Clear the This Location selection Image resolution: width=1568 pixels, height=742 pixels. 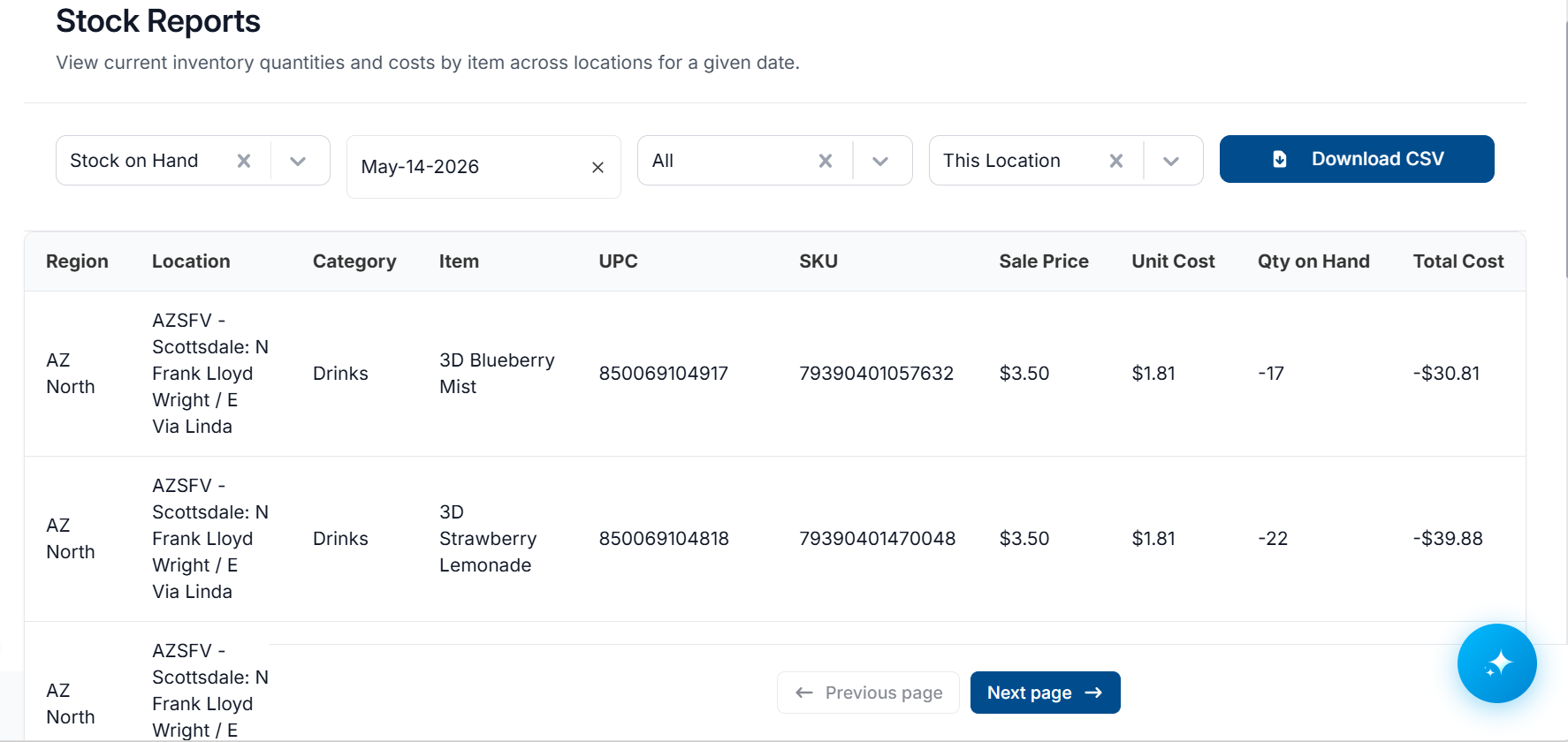(x=1116, y=161)
